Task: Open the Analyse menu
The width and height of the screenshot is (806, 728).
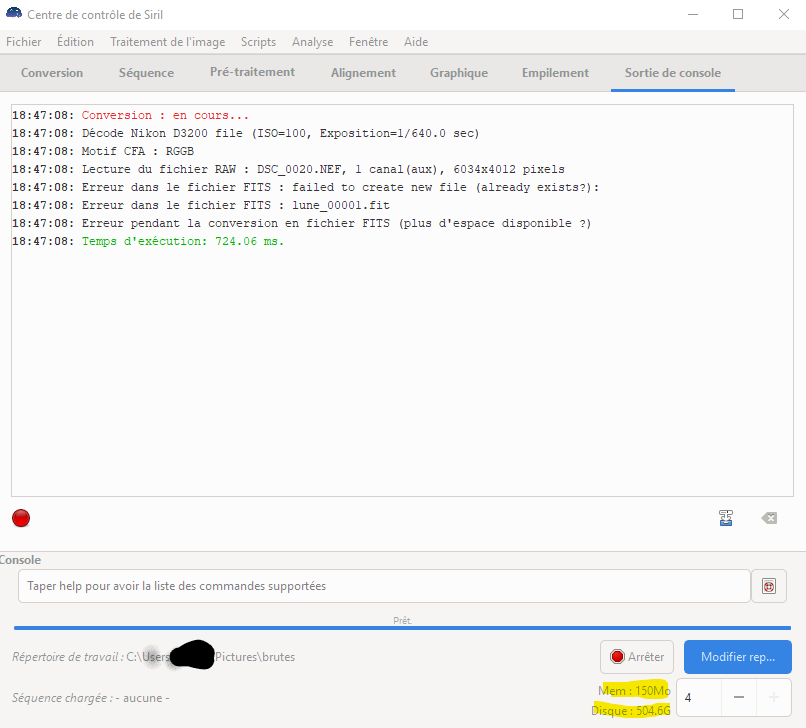Action: tap(313, 42)
